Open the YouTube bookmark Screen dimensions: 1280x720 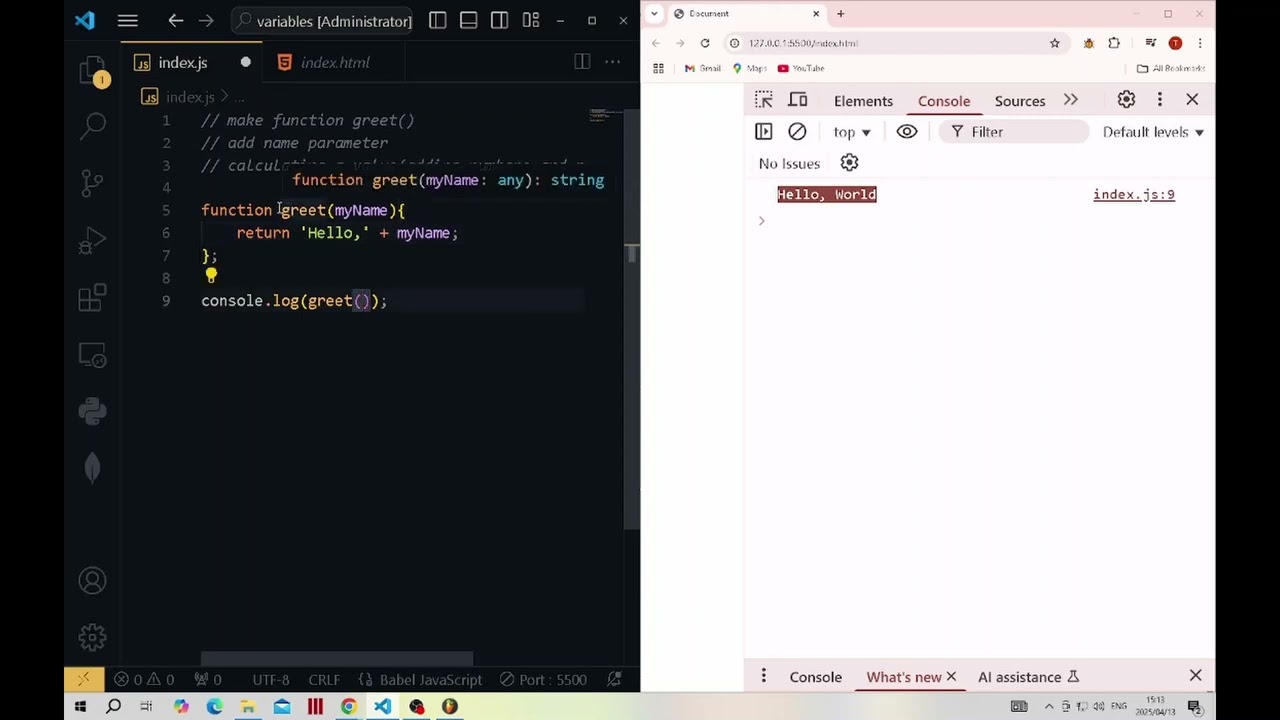pyautogui.click(x=801, y=68)
